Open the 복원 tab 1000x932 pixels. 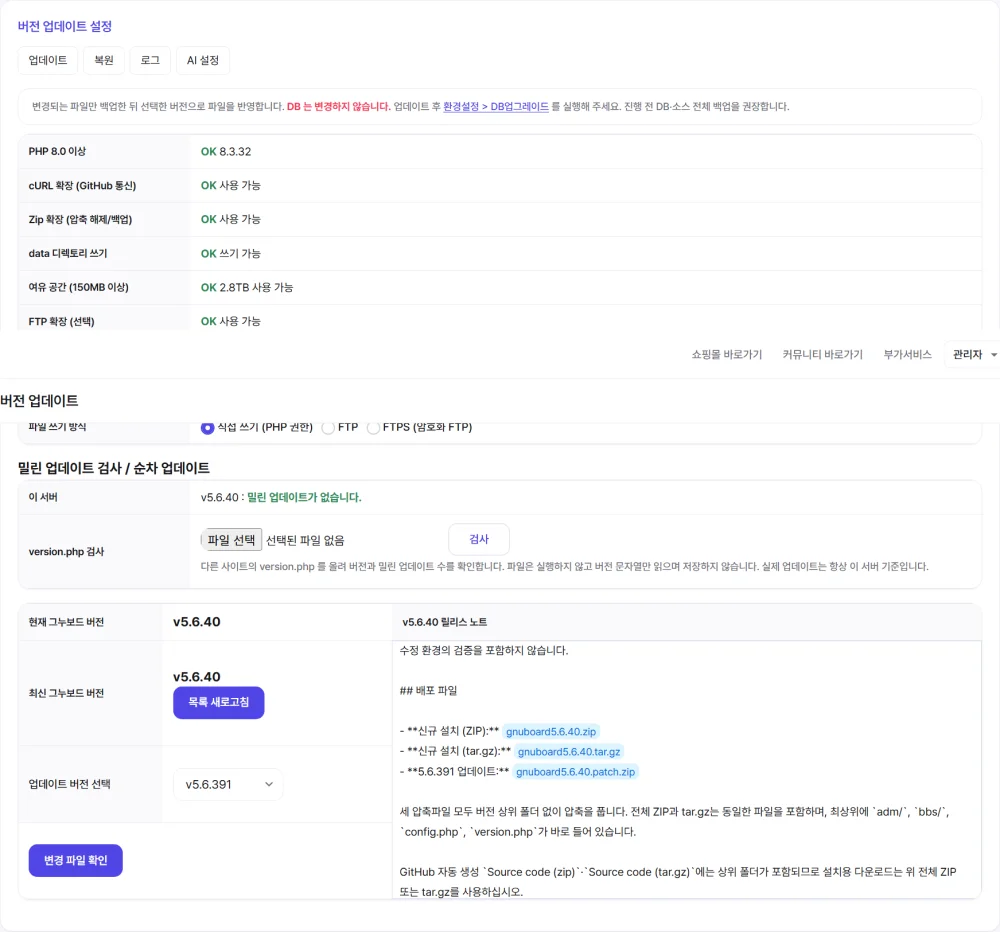tap(104, 61)
